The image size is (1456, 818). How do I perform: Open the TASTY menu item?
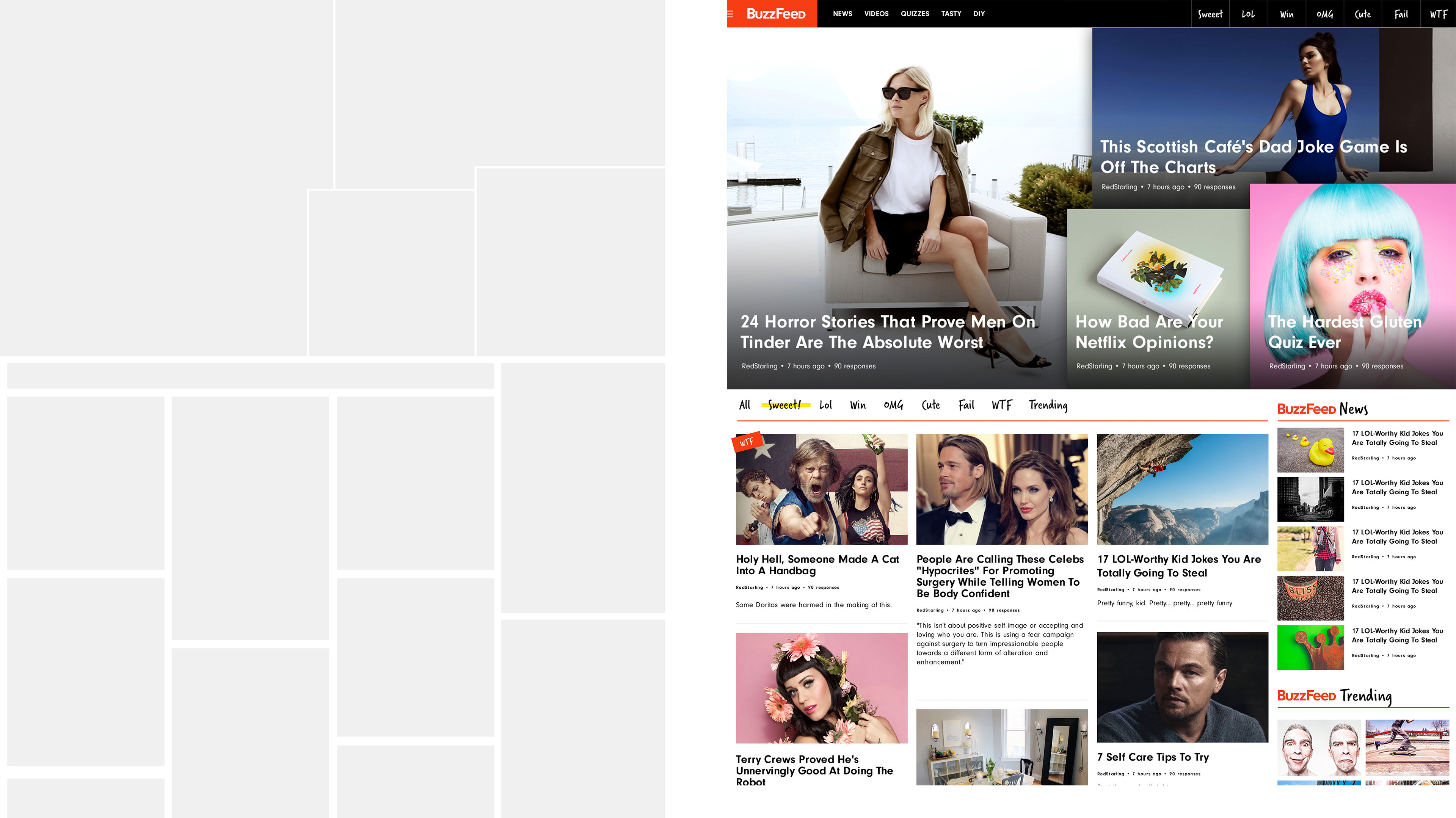tap(951, 14)
